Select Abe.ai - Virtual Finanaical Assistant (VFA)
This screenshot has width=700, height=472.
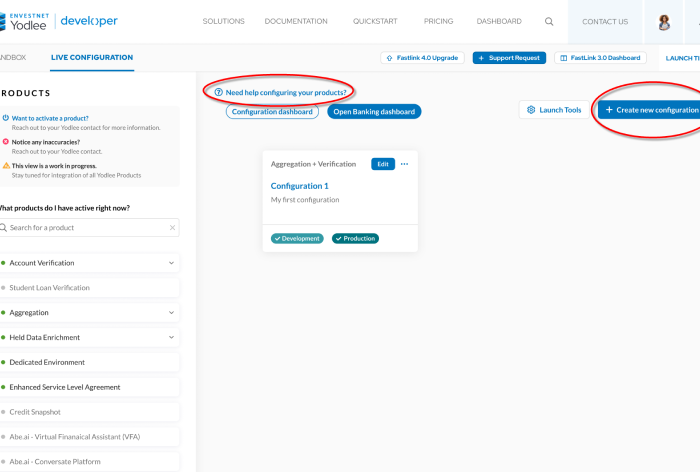tap(89, 437)
